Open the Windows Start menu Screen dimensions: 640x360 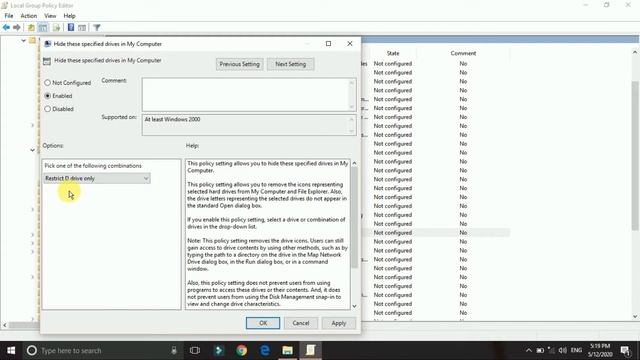[11, 350]
